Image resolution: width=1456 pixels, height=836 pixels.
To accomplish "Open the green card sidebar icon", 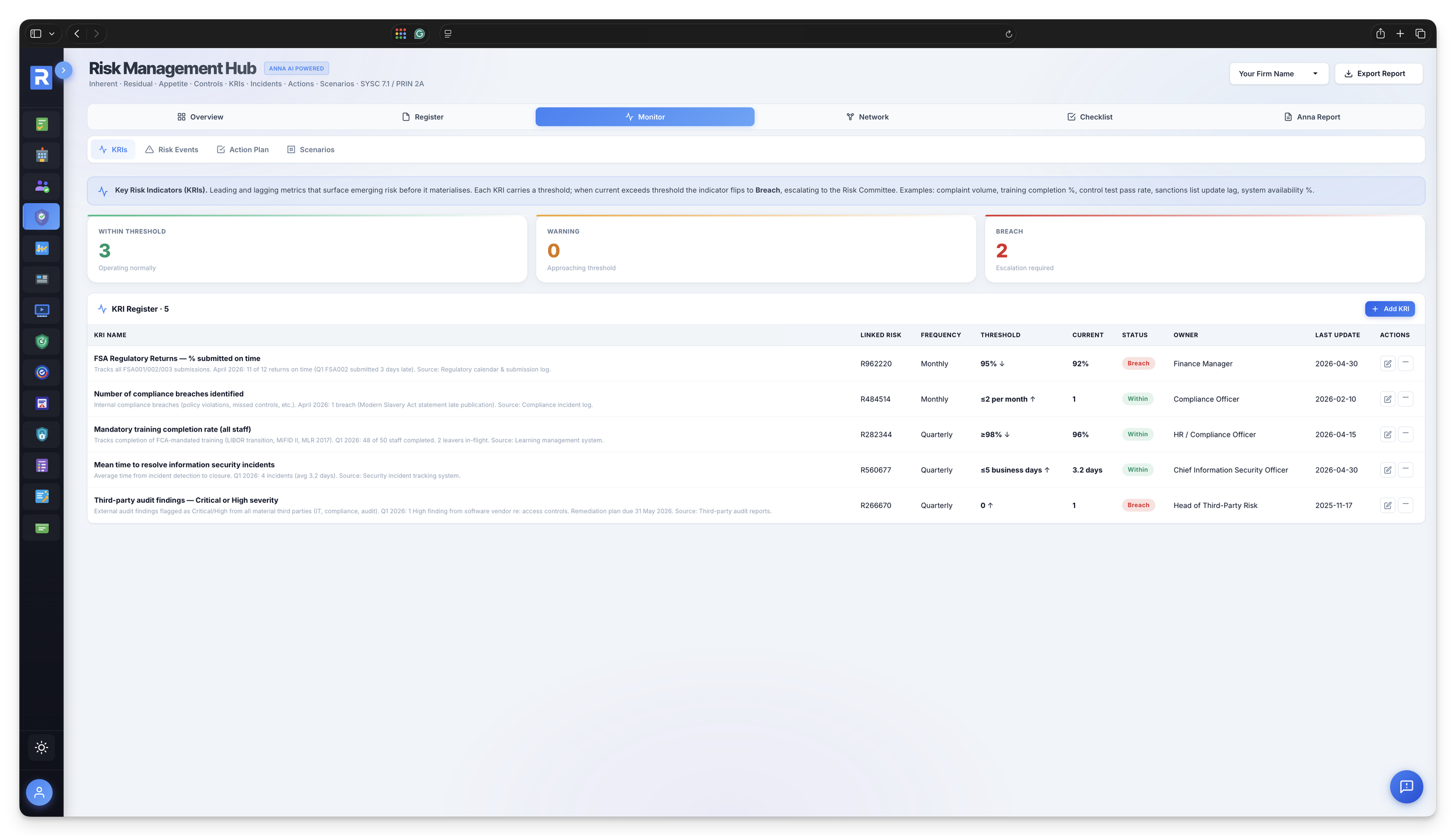I will [x=41, y=528].
